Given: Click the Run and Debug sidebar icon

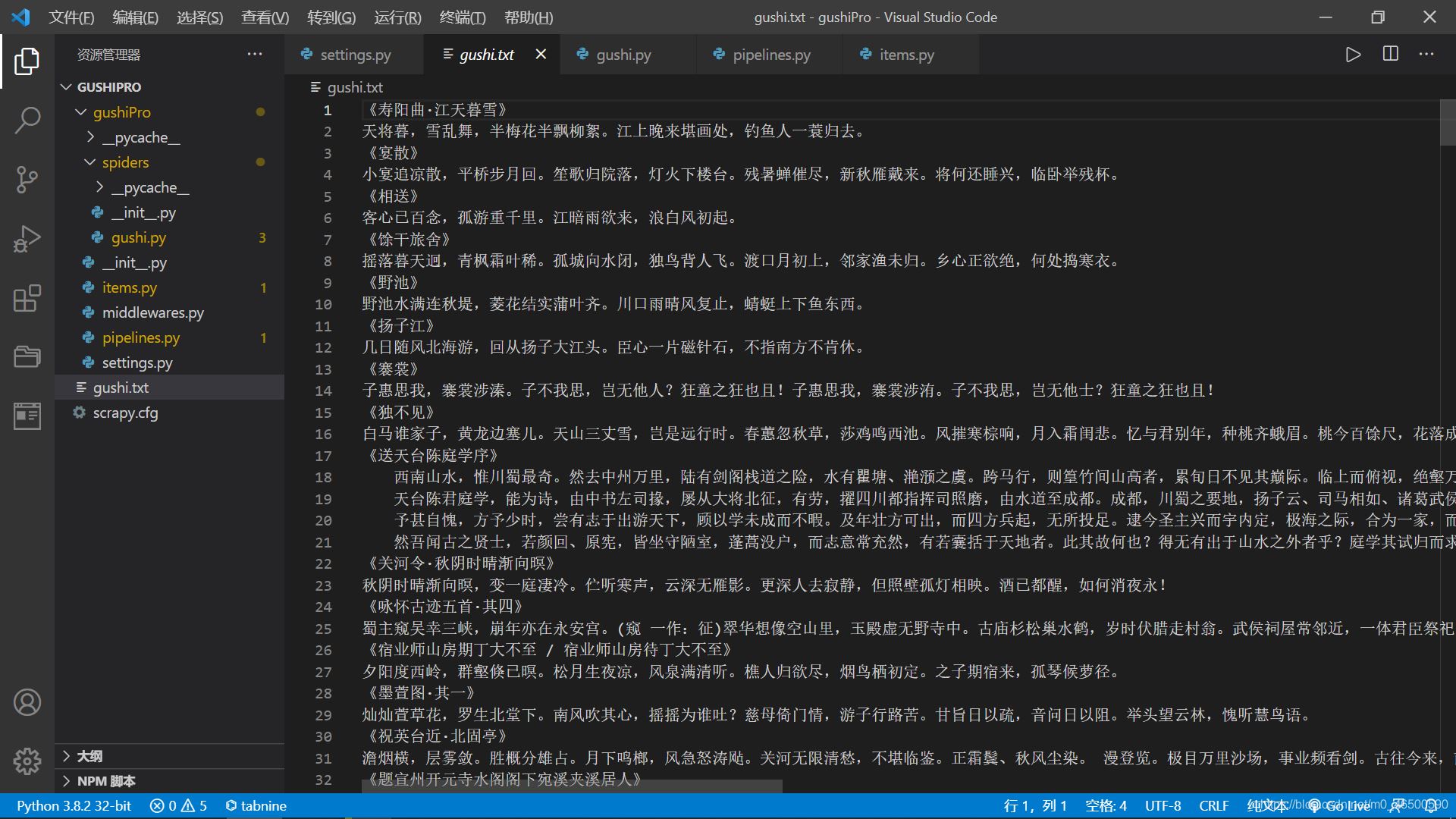Looking at the screenshot, I should (x=27, y=237).
